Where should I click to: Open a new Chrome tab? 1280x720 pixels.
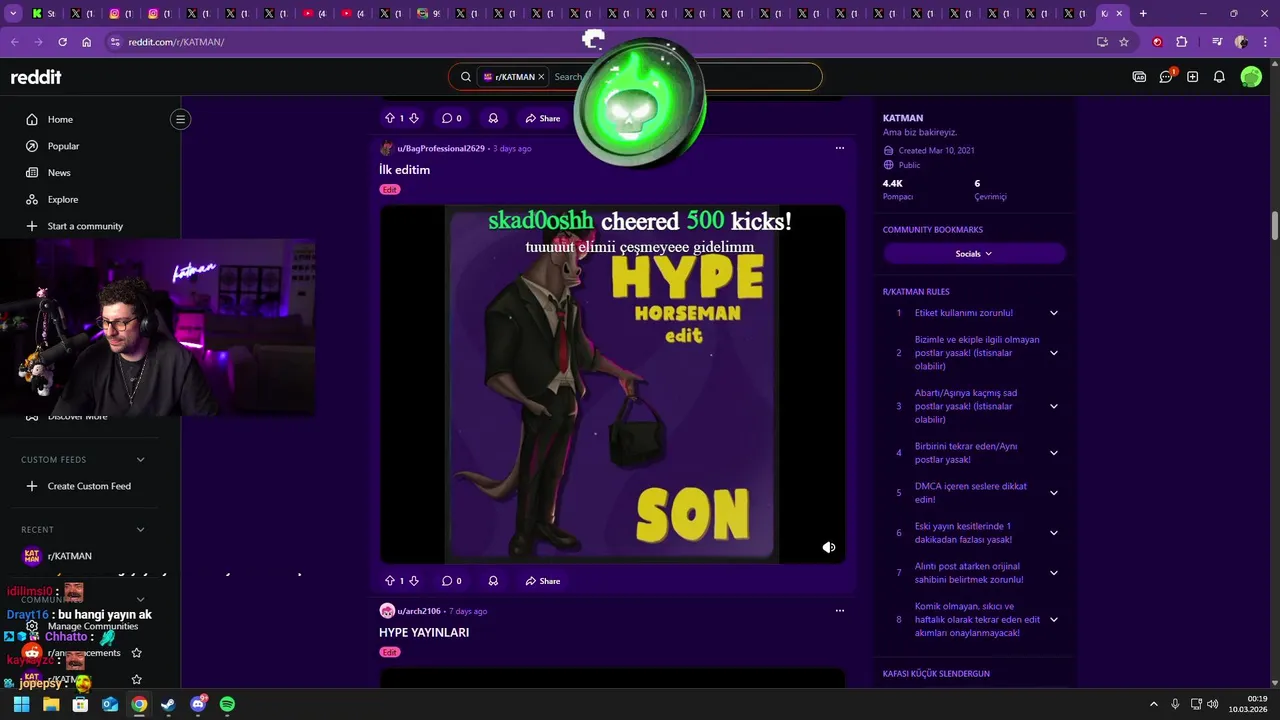coord(1143,13)
